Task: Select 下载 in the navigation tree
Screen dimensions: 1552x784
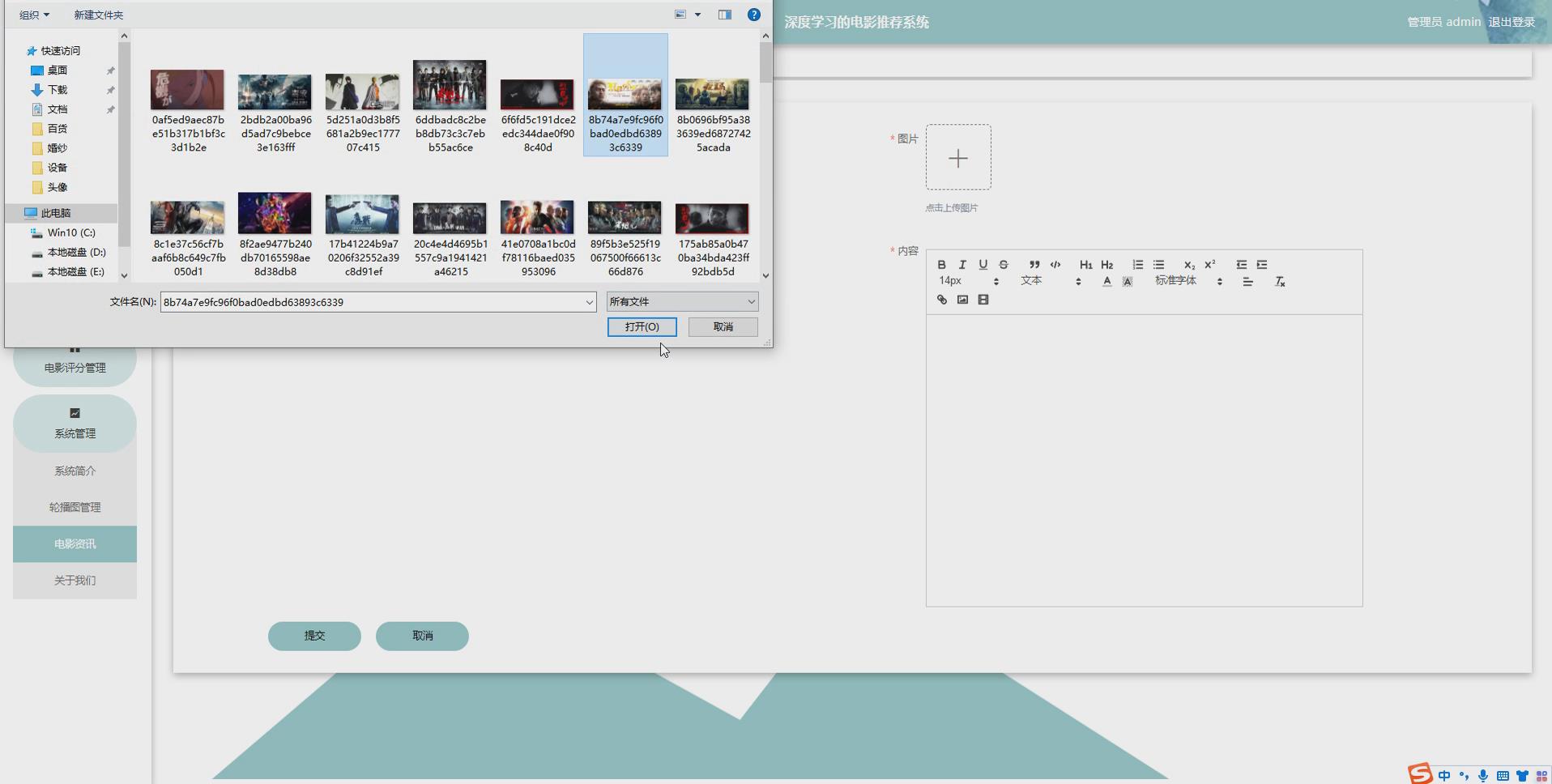Action: [x=57, y=90]
